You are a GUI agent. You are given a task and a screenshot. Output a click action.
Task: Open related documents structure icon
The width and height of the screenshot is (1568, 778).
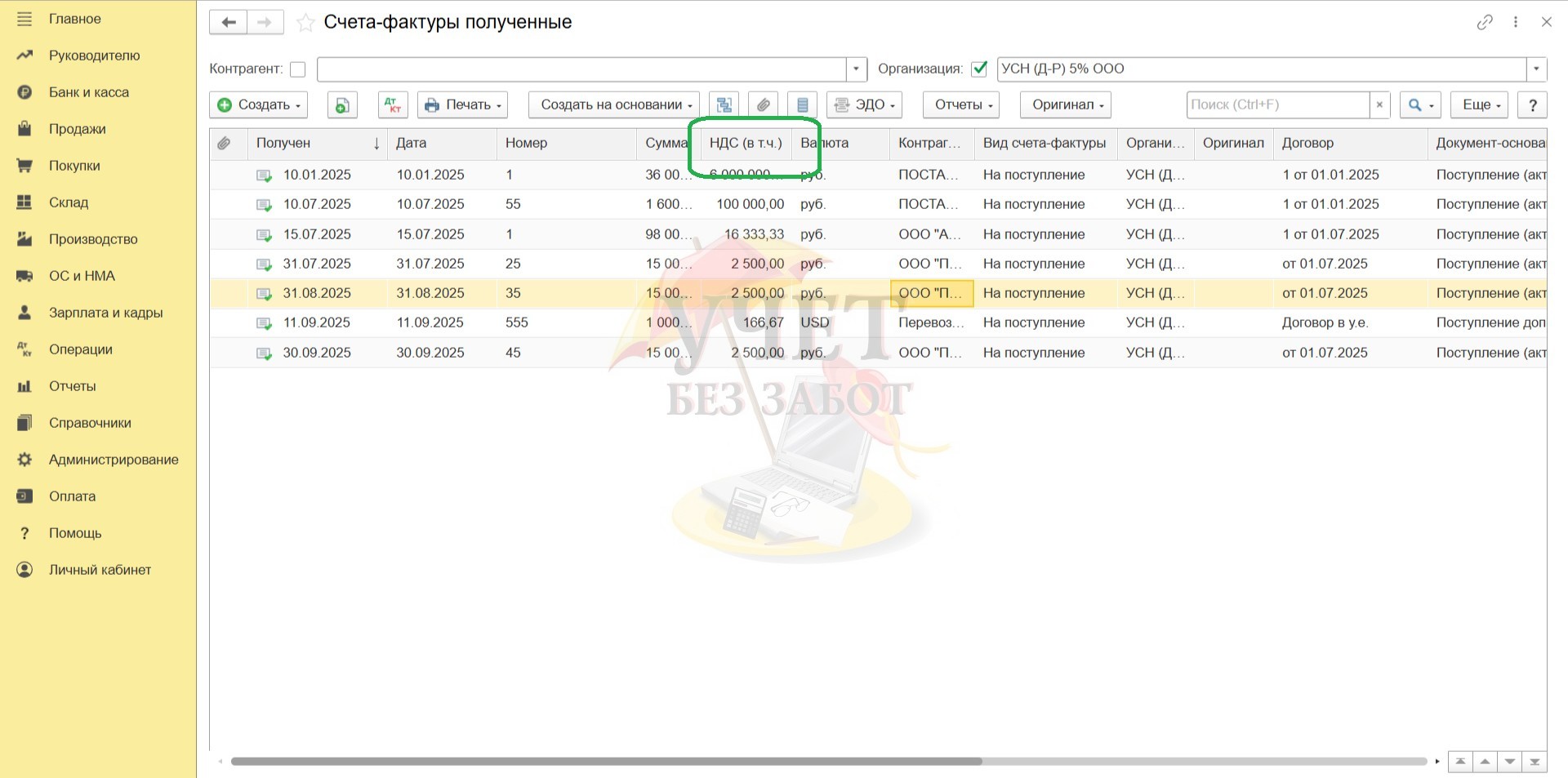pos(724,105)
